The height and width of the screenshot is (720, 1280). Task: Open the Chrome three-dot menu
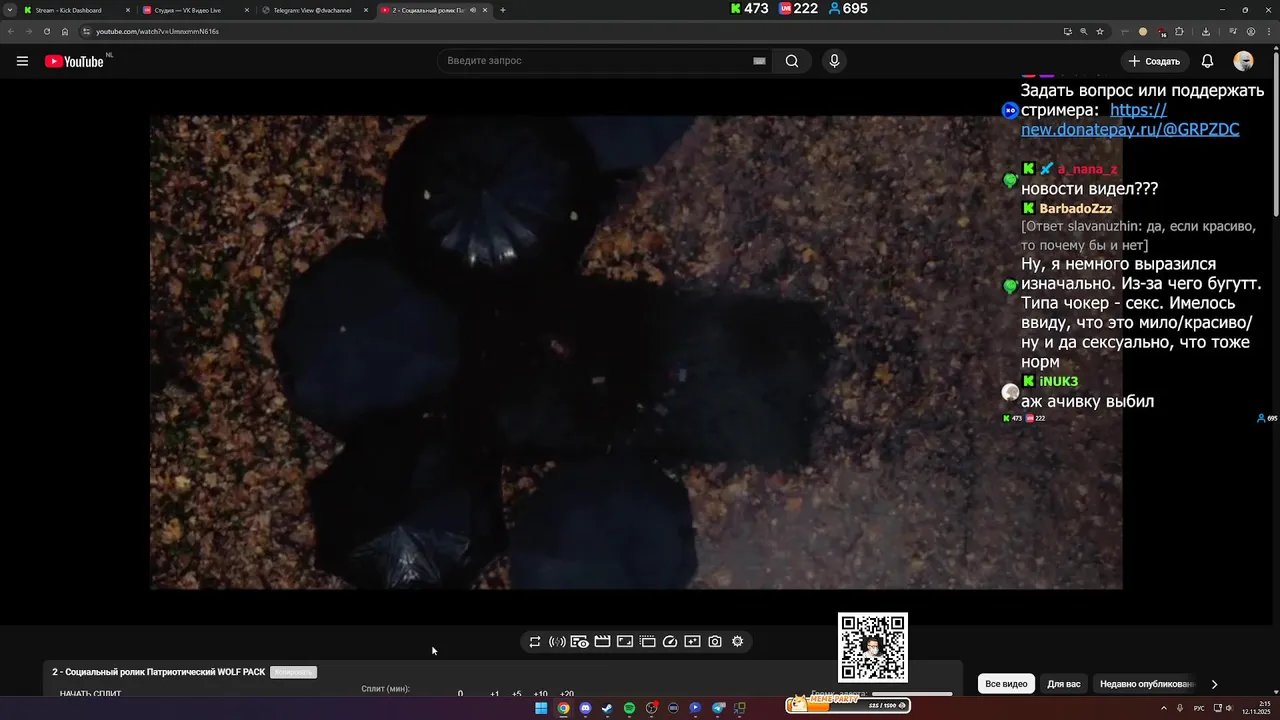[x=1267, y=31]
